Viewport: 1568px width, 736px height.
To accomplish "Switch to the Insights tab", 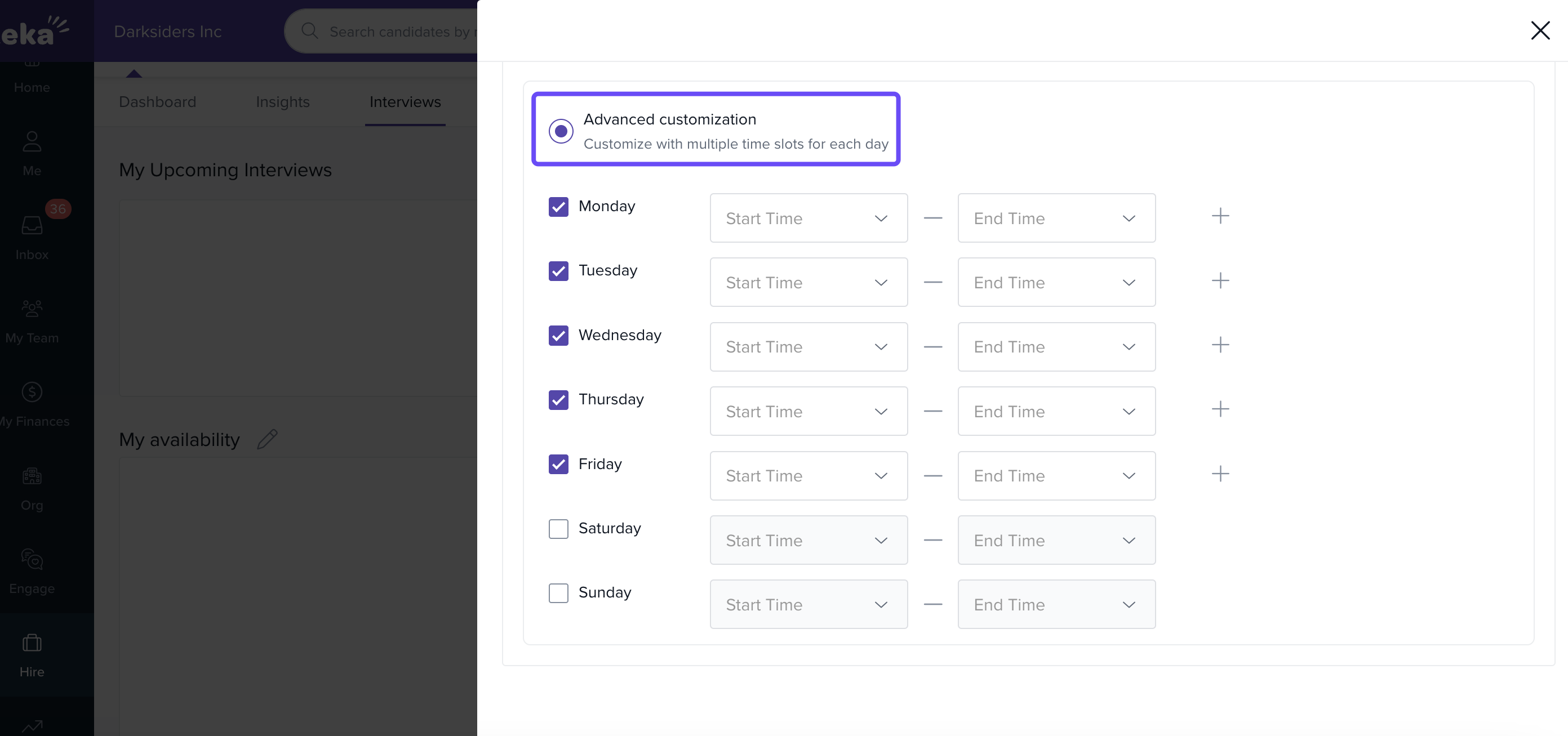I will click(282, 102).
